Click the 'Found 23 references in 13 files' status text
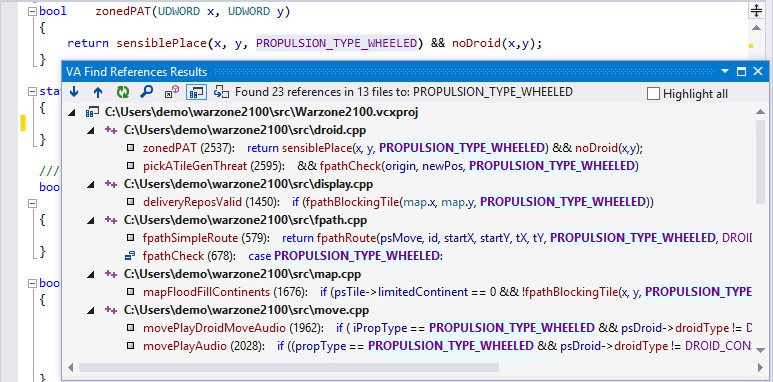The width and height of the screenshot is (773, 382). 404,92
